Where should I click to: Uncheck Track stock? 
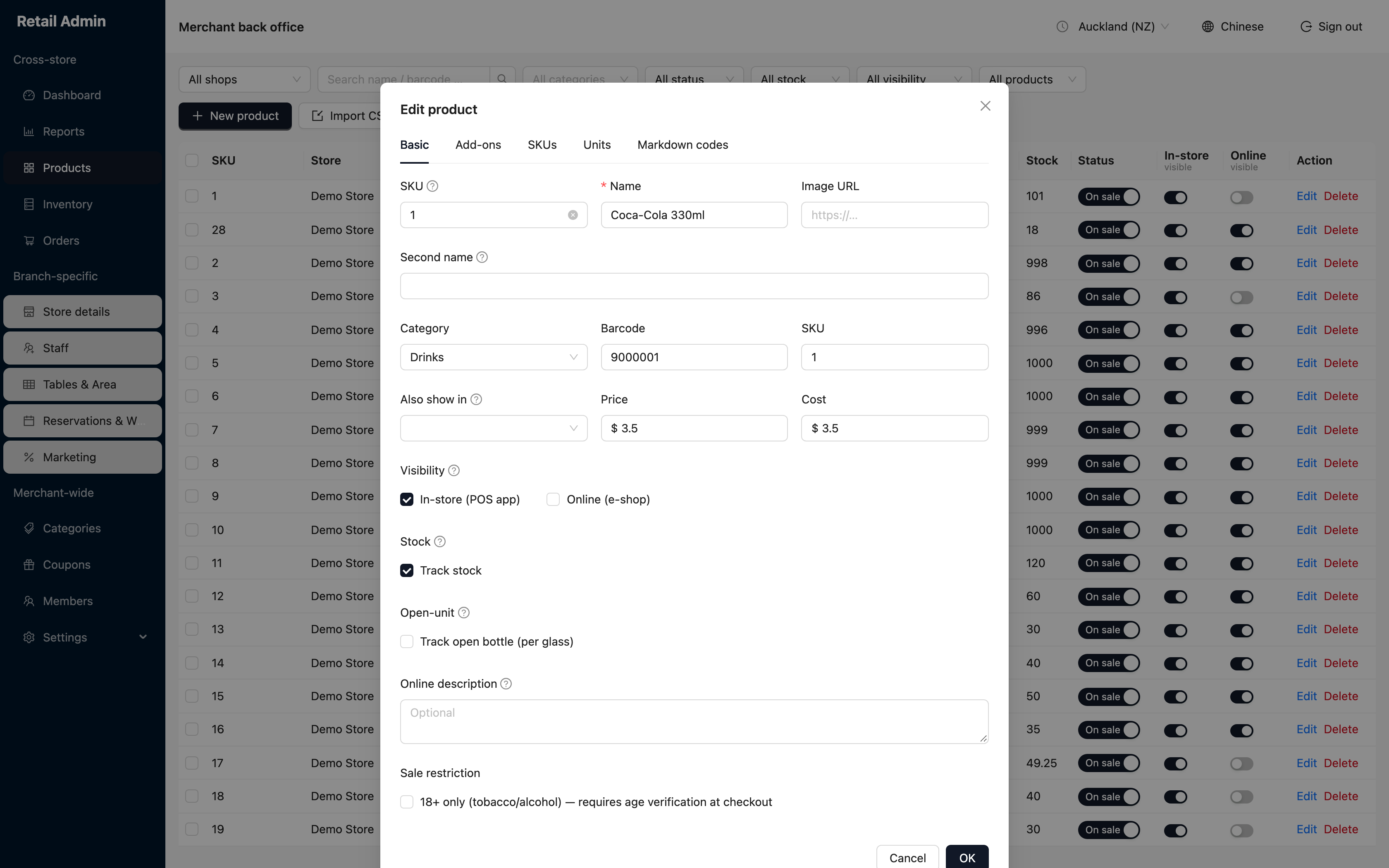(x=407, y=571)
